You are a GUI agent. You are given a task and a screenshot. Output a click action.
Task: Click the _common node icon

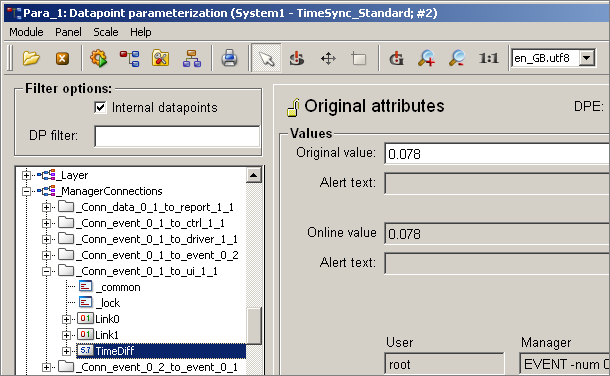[86, 287]
